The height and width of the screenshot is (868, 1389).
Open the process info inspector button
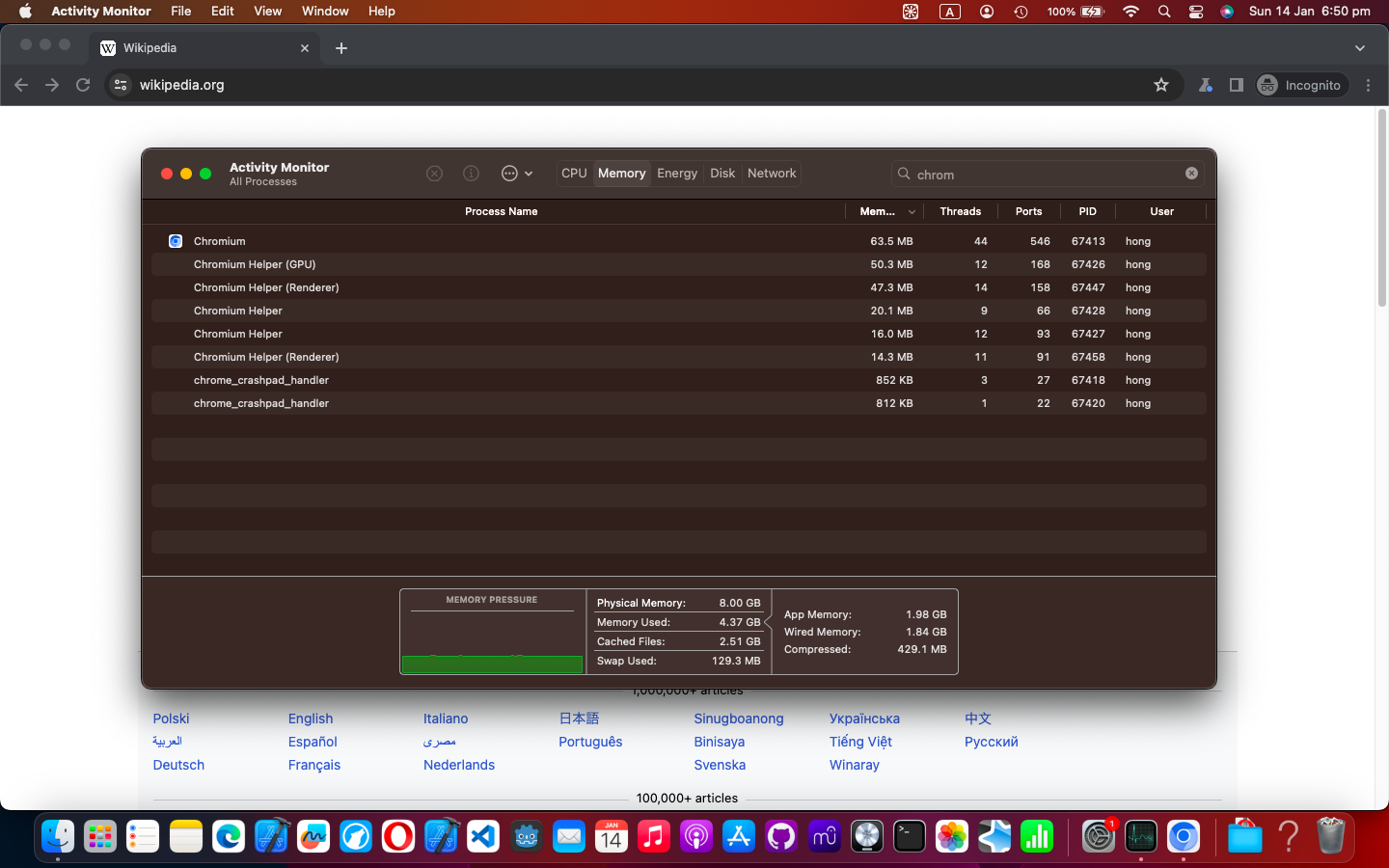(471, 174)
